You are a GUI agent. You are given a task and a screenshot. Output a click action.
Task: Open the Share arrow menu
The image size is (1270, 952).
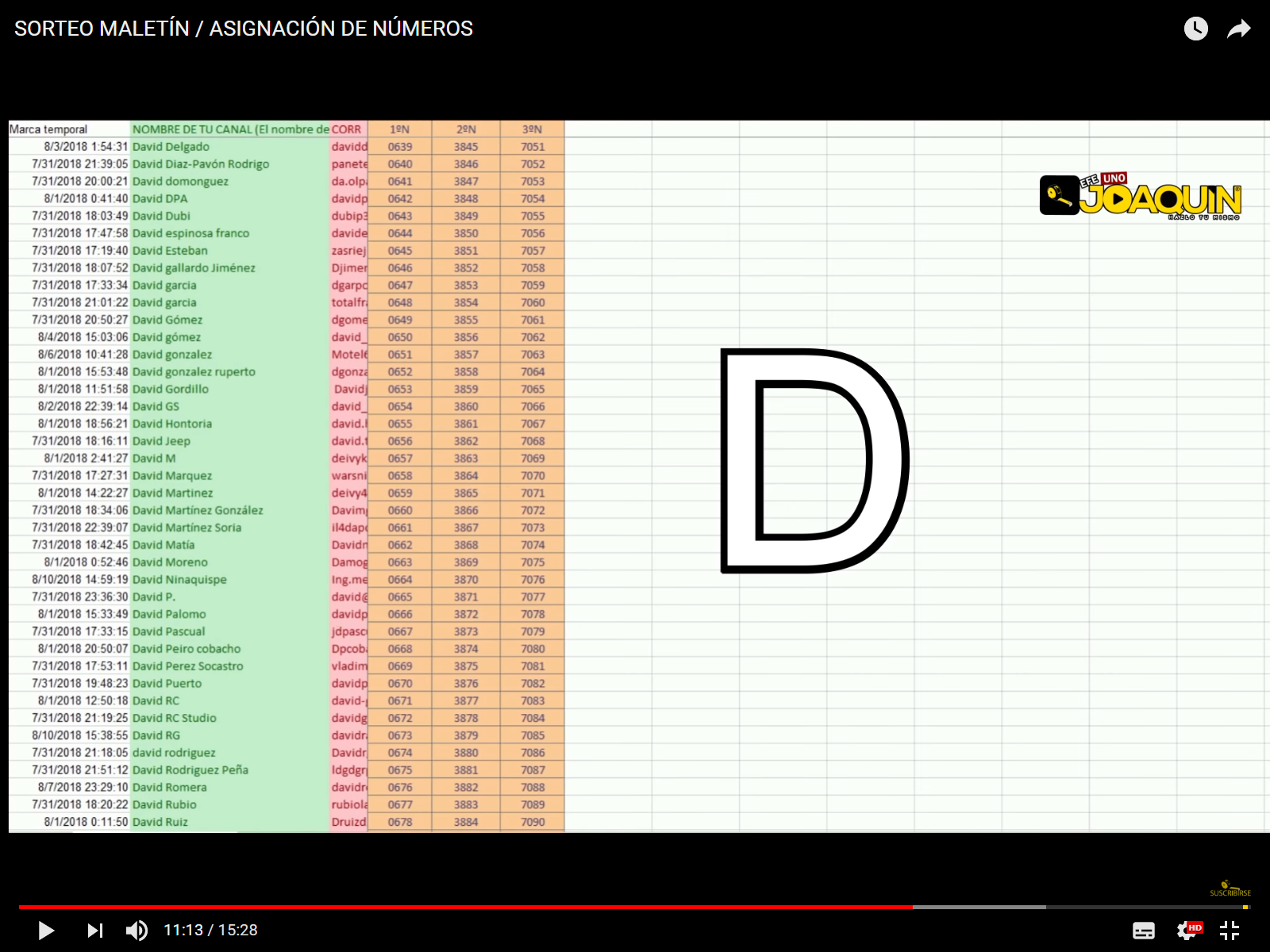[1238, 29]
